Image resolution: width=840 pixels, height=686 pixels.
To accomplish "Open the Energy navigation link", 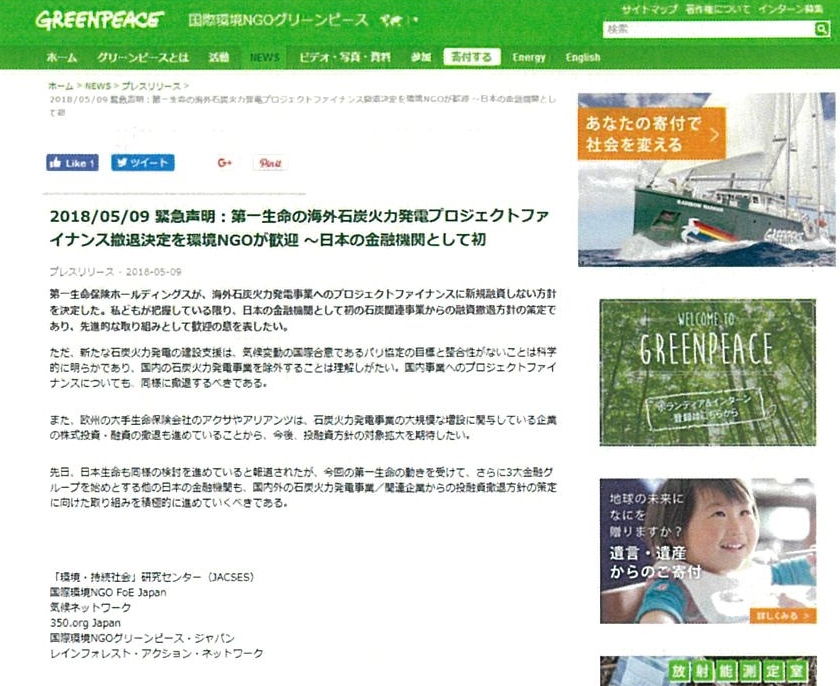I will pos(528,57).
